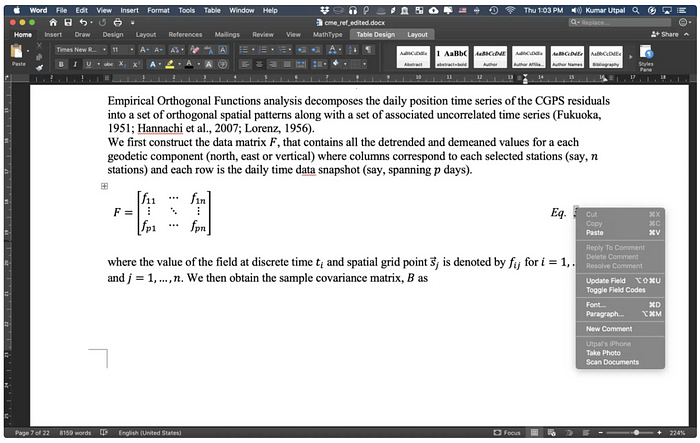
Task: Click the Share button
Action: pyautogui.click(x=665, y=34)
